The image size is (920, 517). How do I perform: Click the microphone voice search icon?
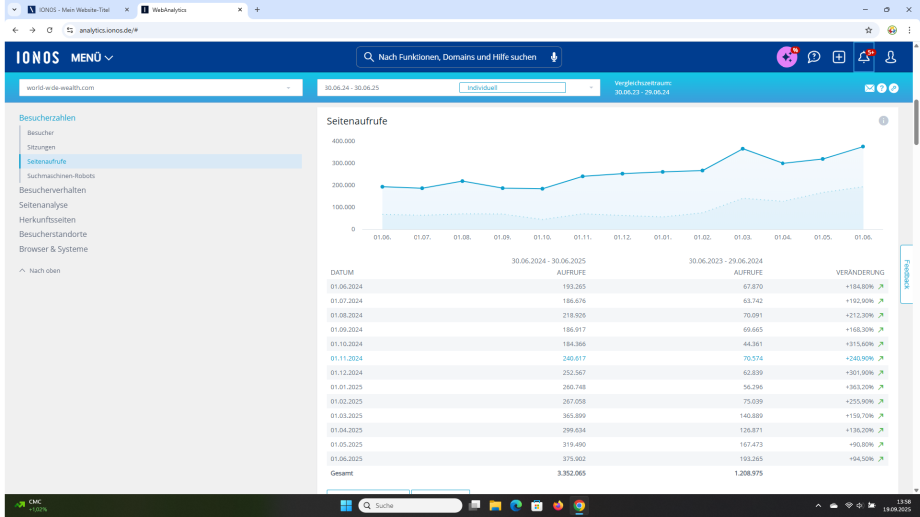[554, 57]
